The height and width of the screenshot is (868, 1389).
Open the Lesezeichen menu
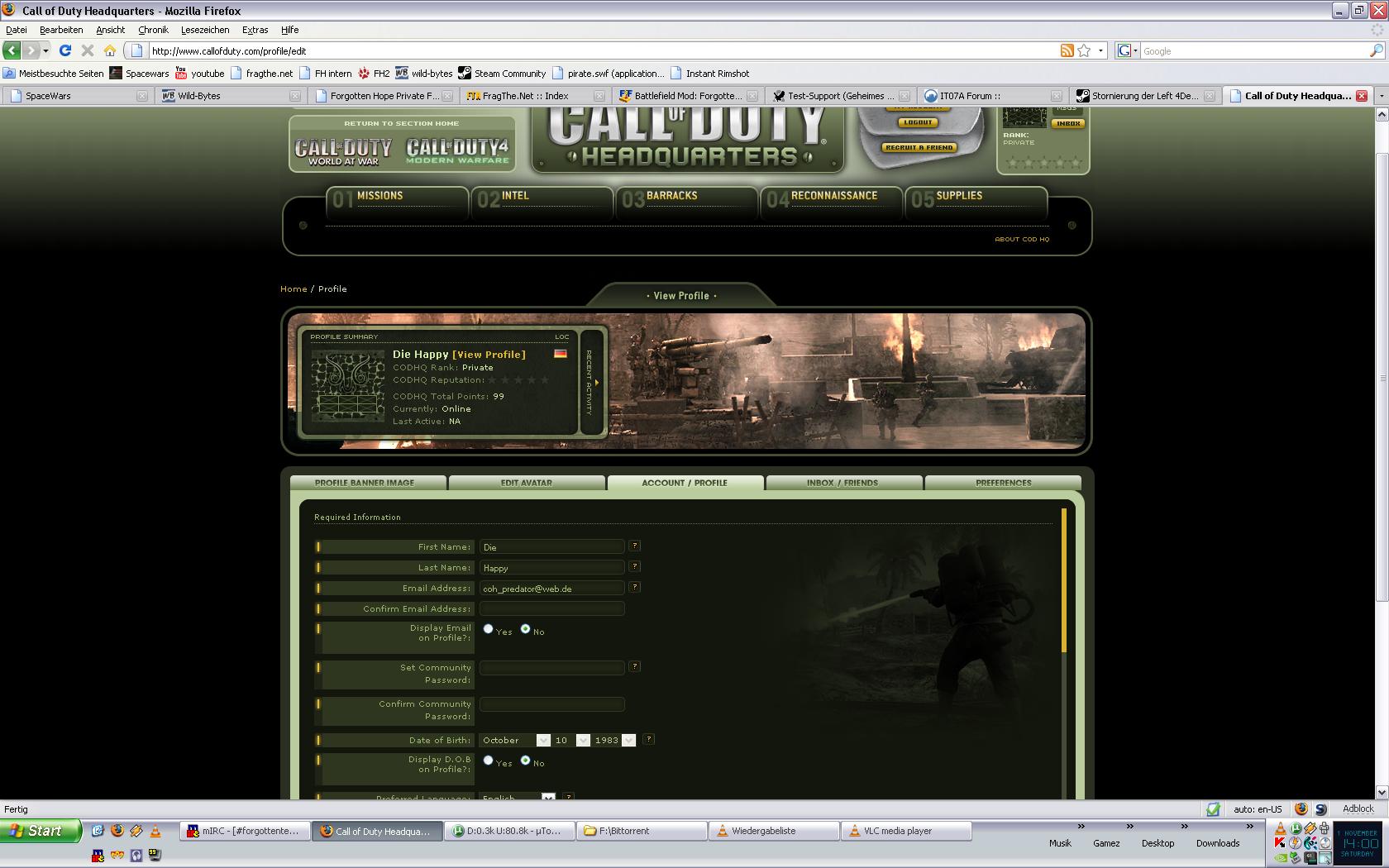pyautogui.click(x=205, y=29)
